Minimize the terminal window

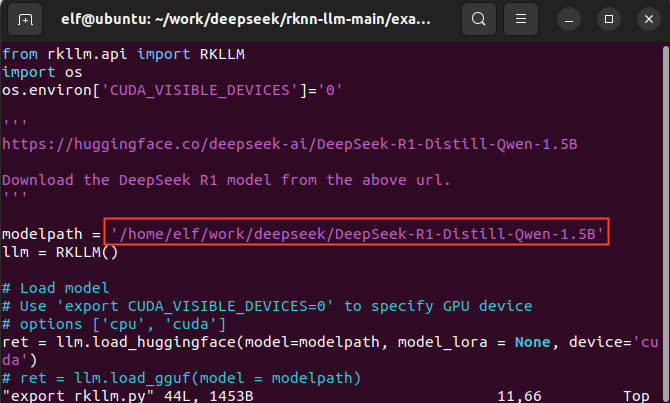pyautogui.click(x=572, y=18)
